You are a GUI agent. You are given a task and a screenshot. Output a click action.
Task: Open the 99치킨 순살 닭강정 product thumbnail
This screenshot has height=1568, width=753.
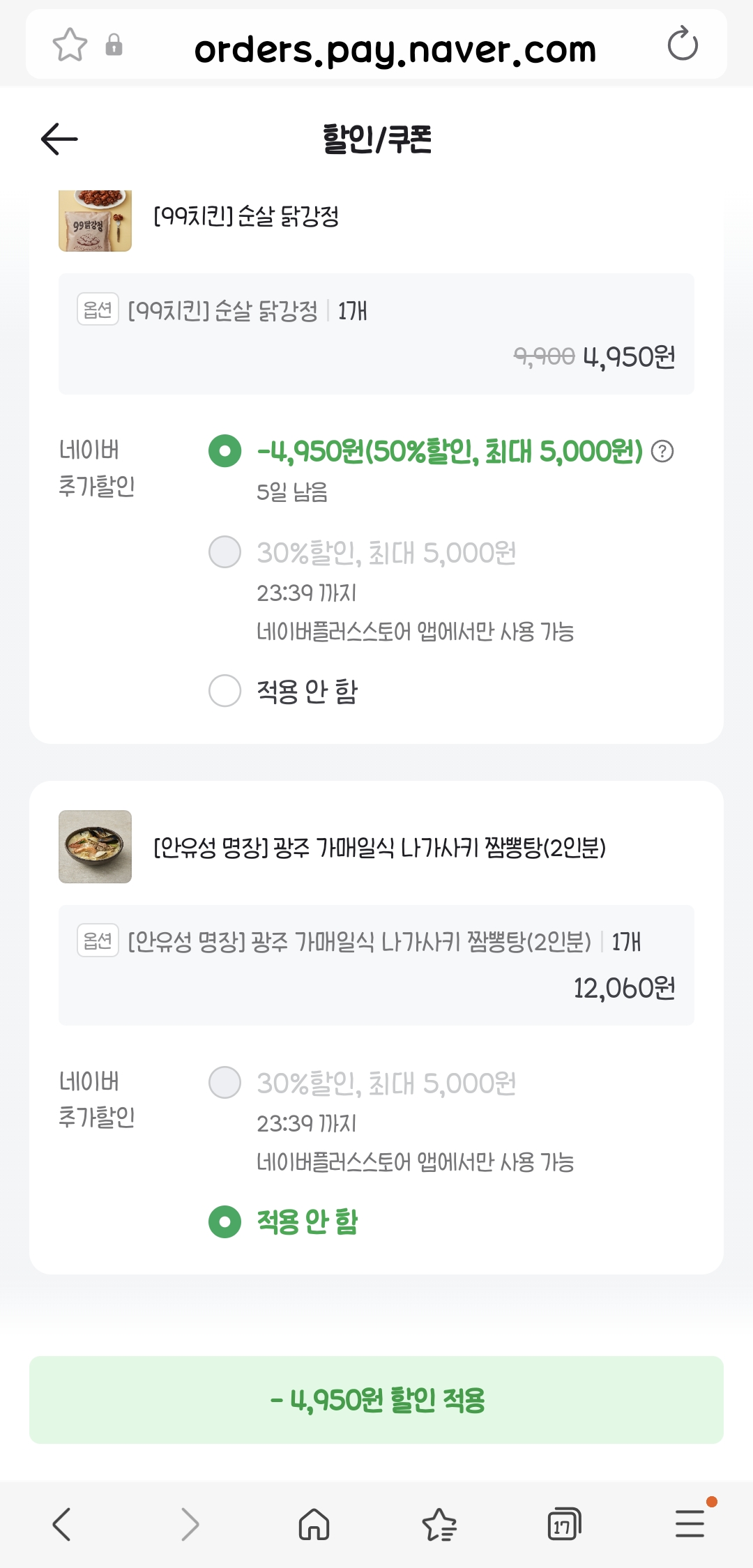coord(95,220)
